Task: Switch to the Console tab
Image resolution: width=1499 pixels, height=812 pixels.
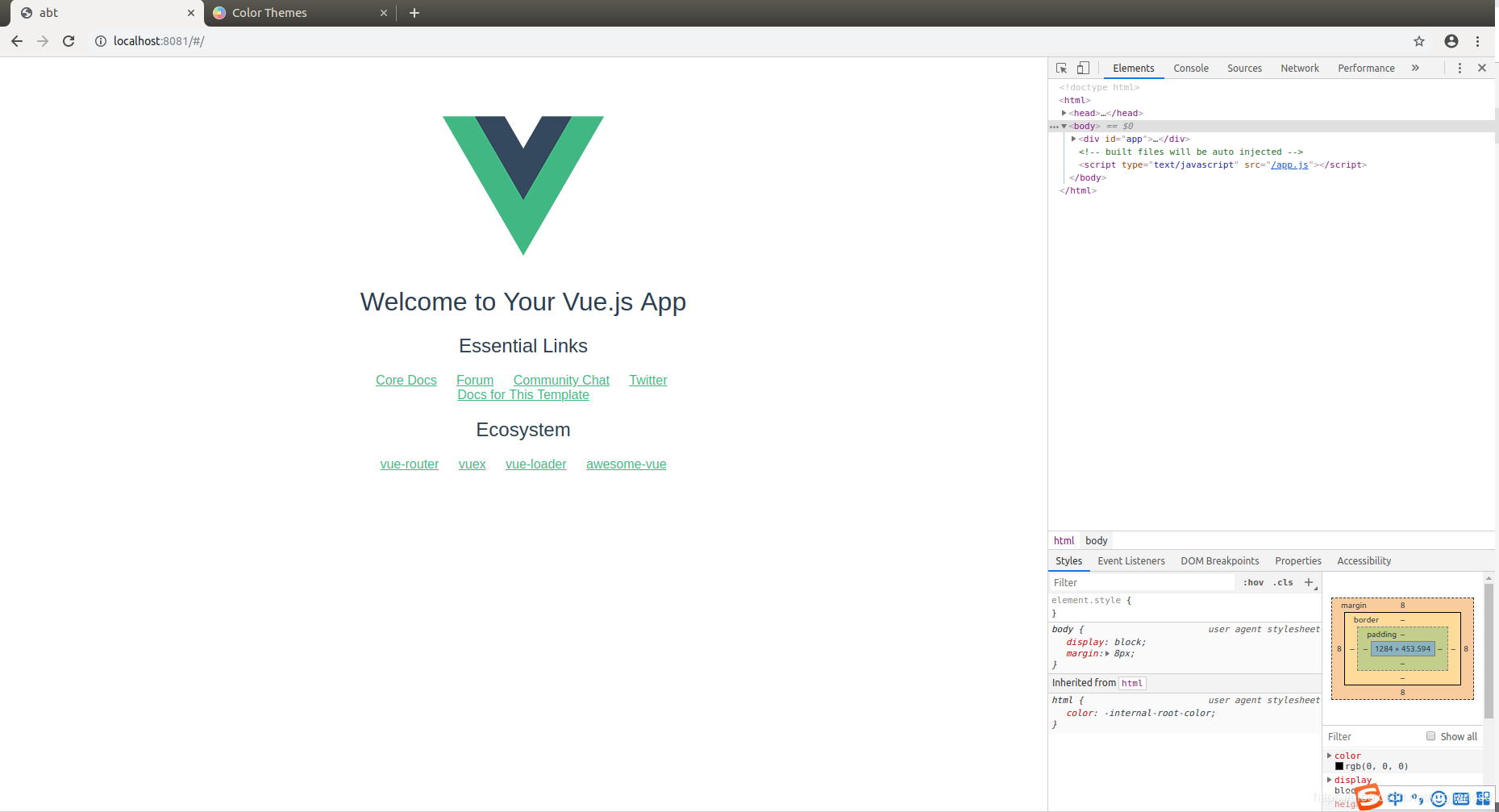Action: (x=1191, y=69)
